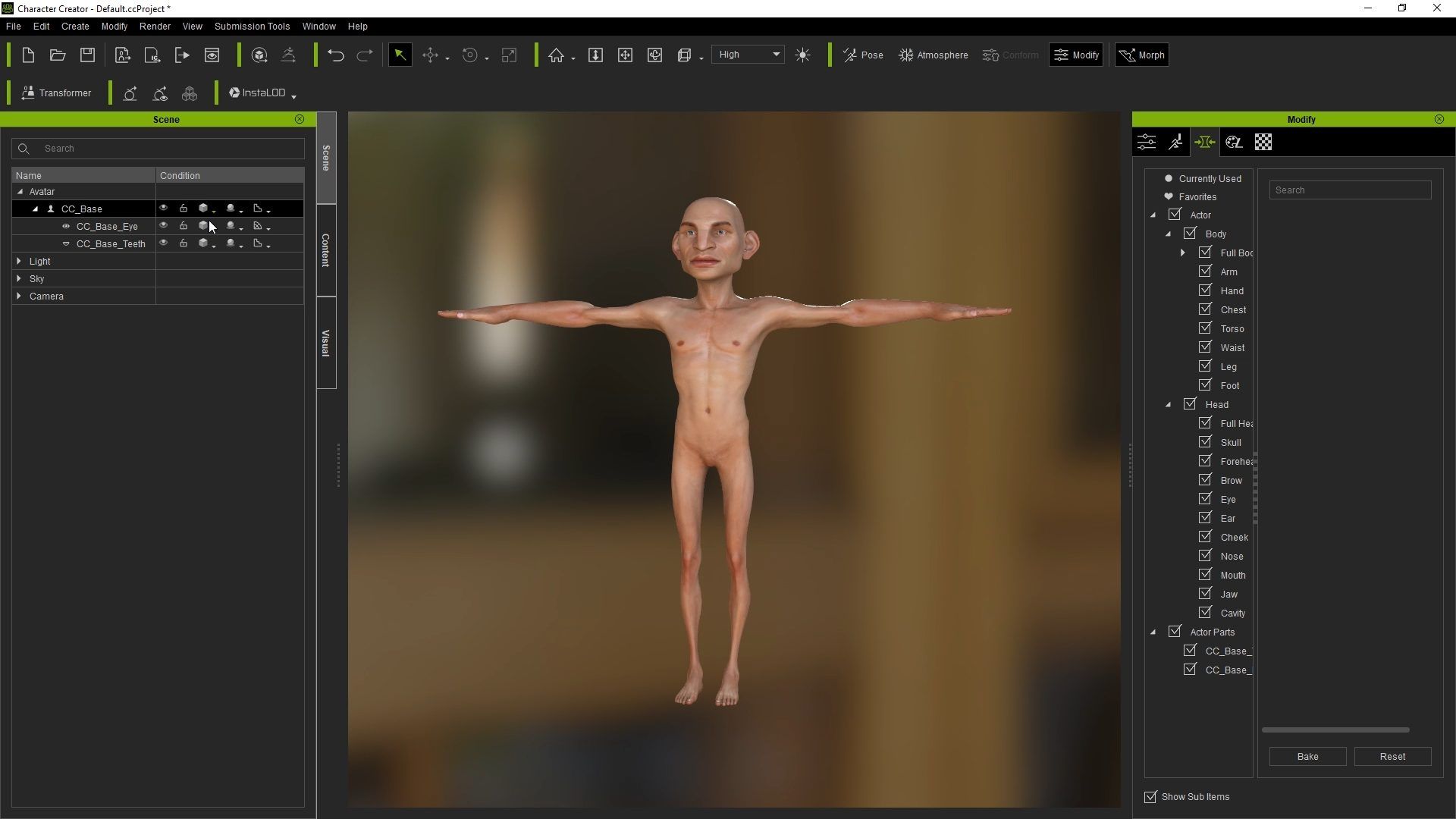The height and width of the screenshot is (819, 1456).
Task: Close the Scene panel
Action: tap(300, 119)
